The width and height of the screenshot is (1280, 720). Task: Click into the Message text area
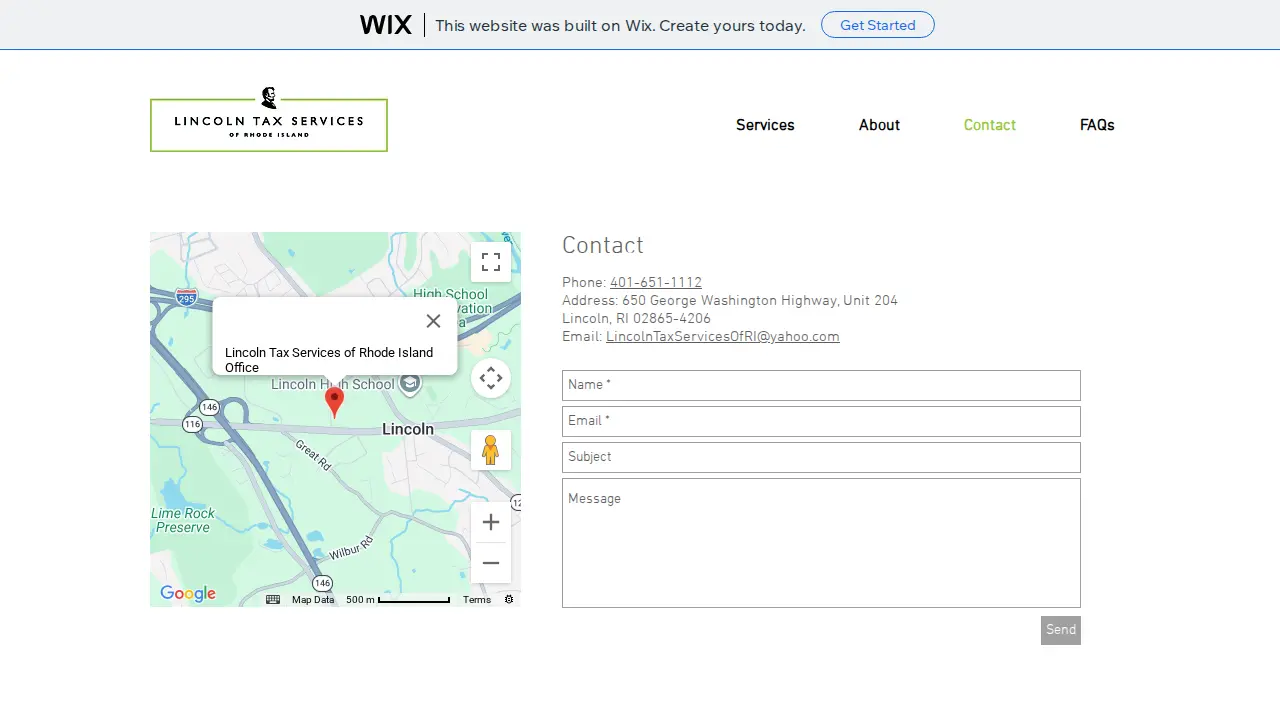821,543
